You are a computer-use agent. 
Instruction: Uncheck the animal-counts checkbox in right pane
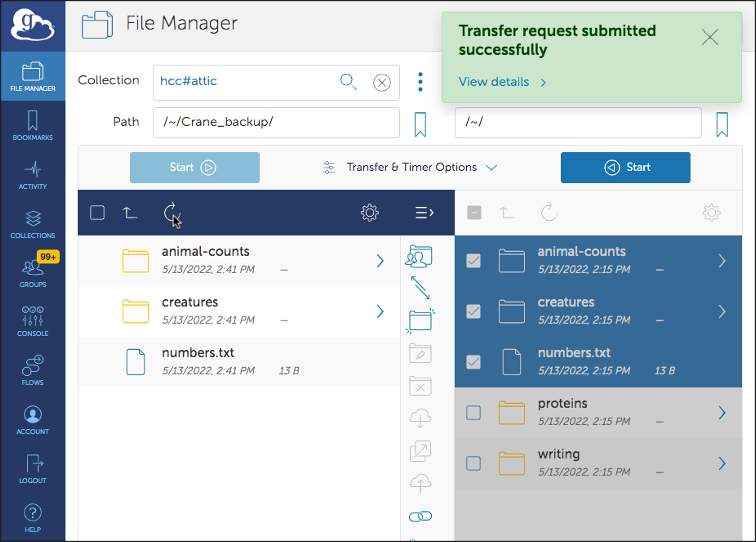coord(474,261)
